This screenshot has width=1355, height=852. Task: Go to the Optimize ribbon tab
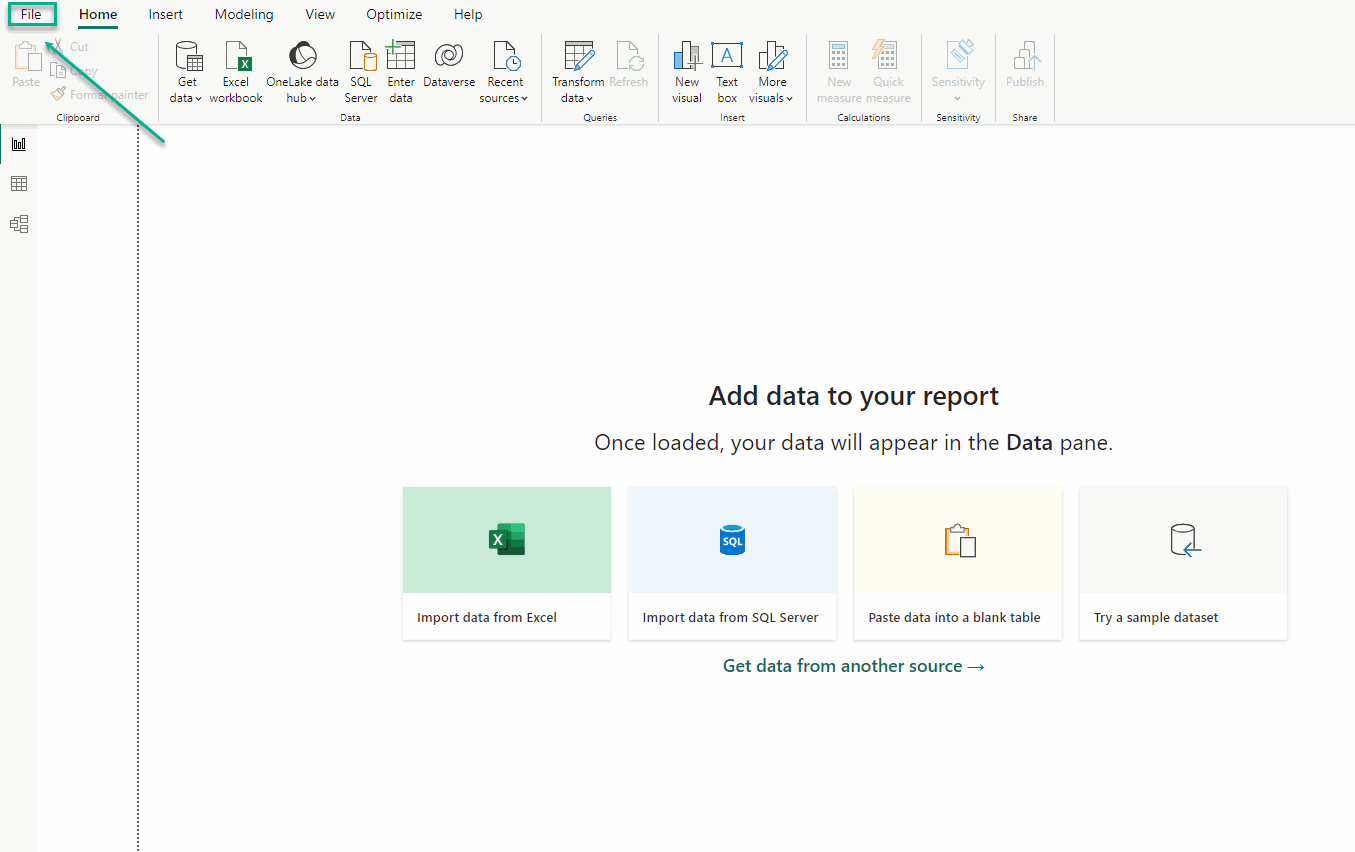[x=394, y=15]
